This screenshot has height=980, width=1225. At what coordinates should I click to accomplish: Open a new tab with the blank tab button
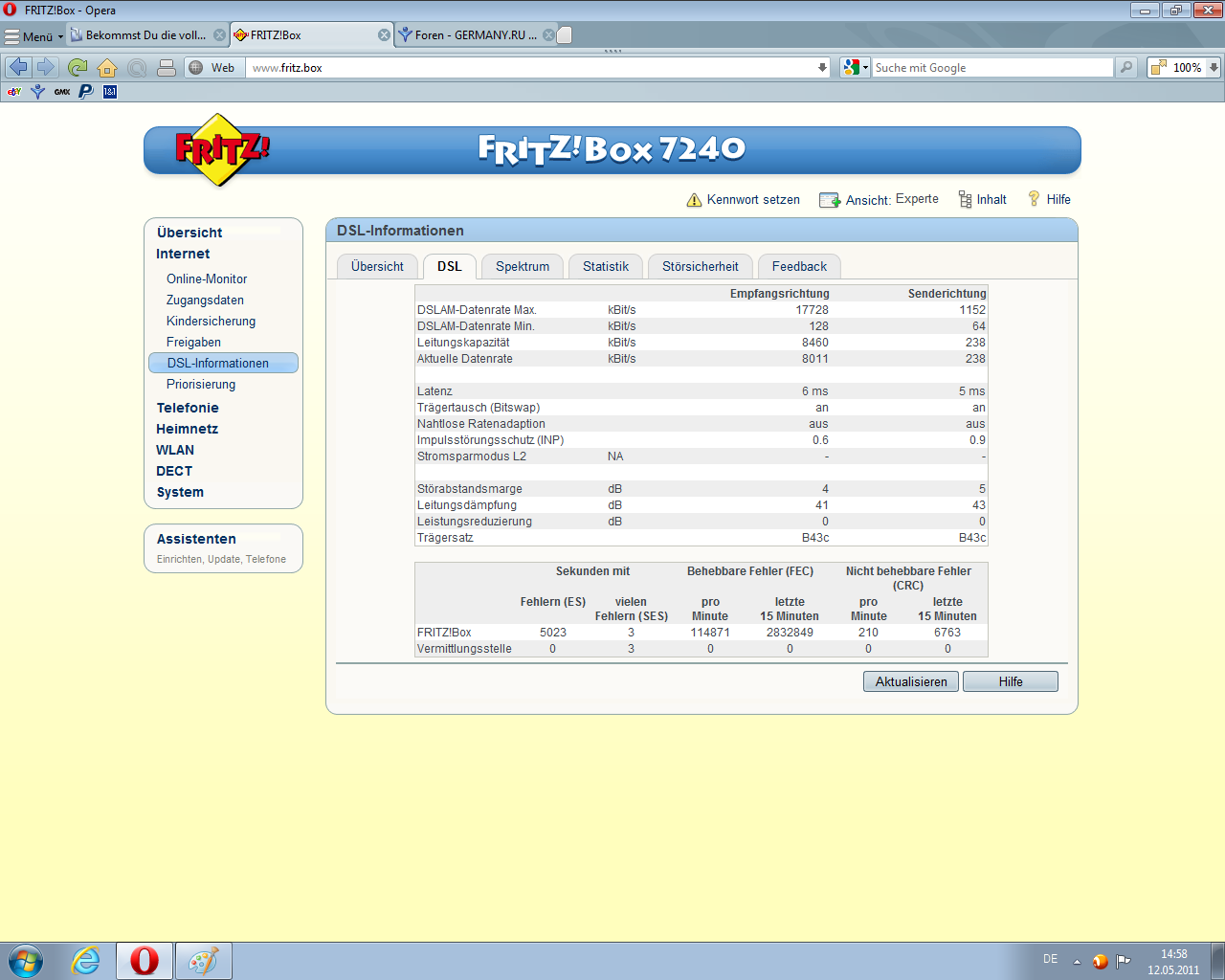pyautogui.click(x=565, y=34)
